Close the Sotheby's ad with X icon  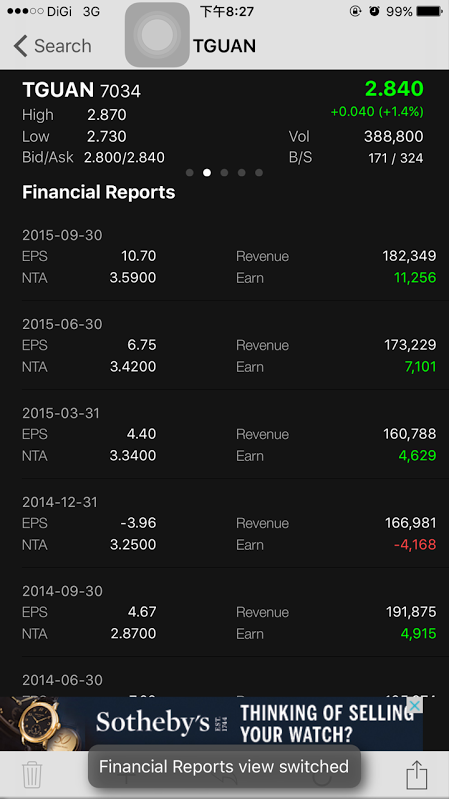[x=416, y=706]
